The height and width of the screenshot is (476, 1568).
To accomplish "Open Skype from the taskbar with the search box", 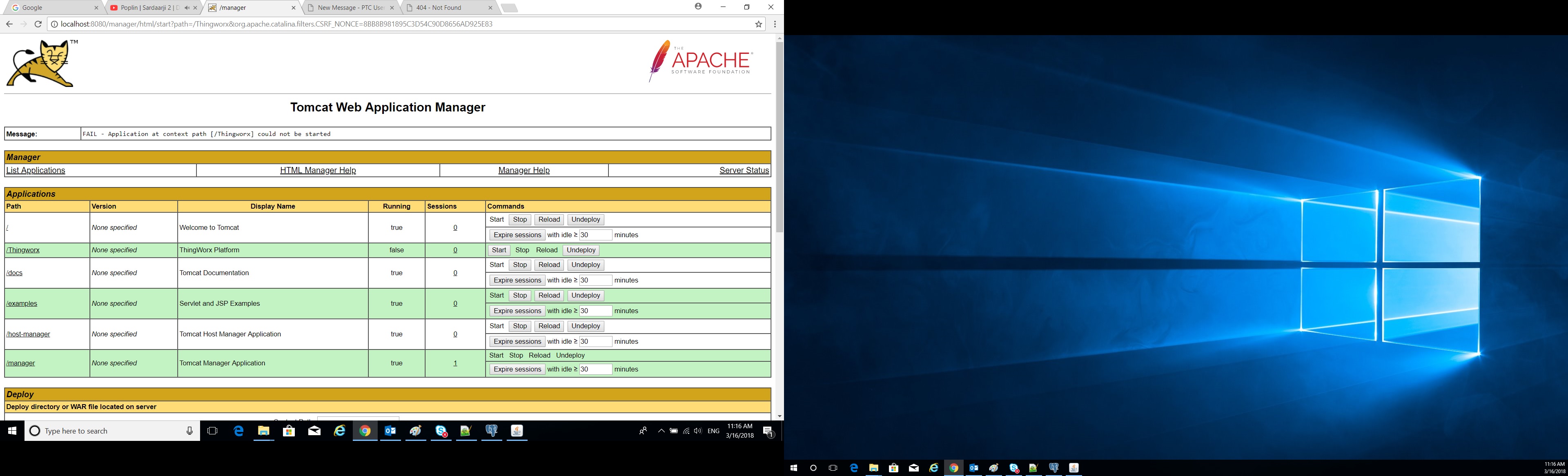I will pyautogui.click(x=441, y=431).
